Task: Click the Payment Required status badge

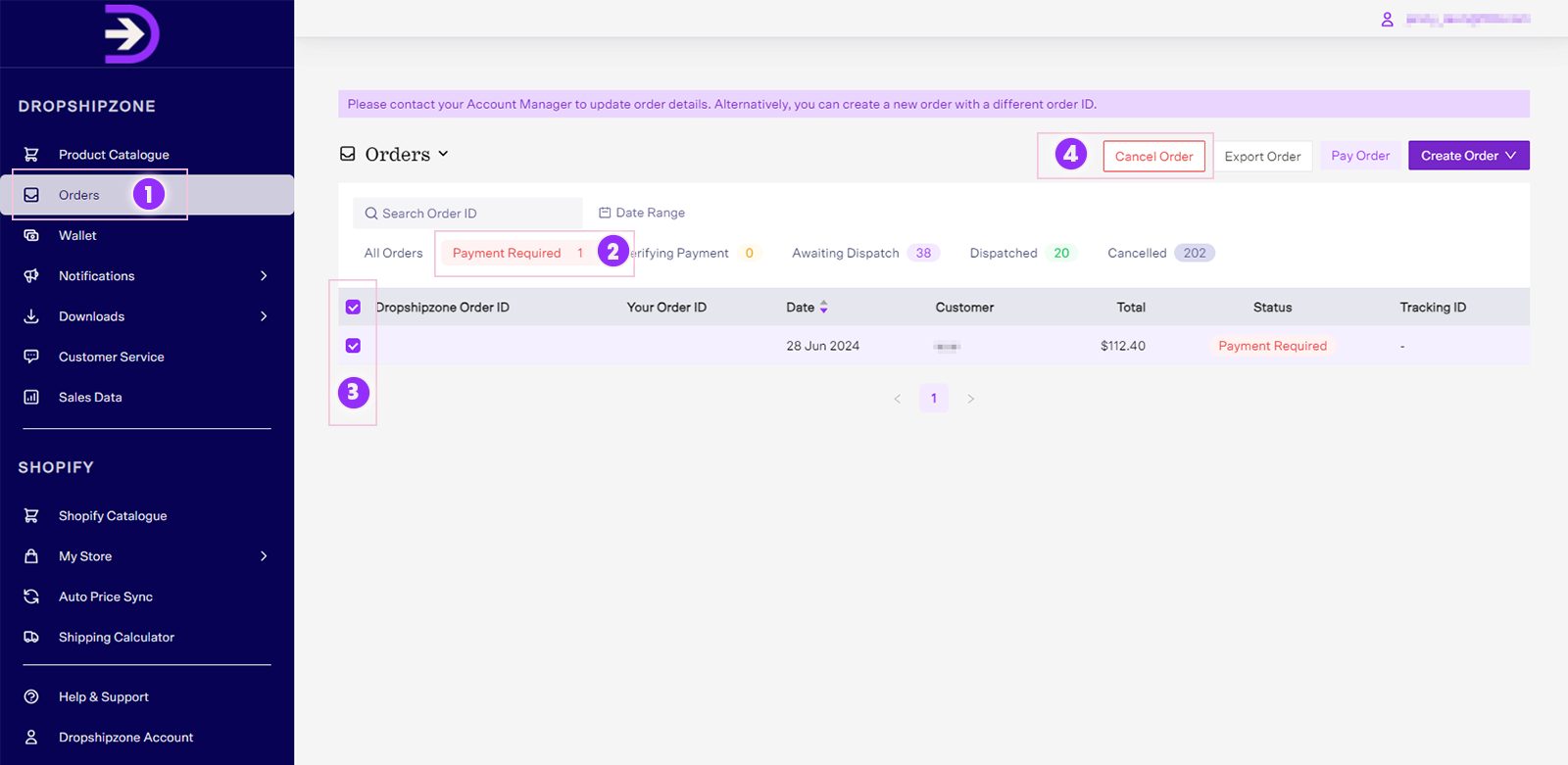Action: coord(1273,346)
